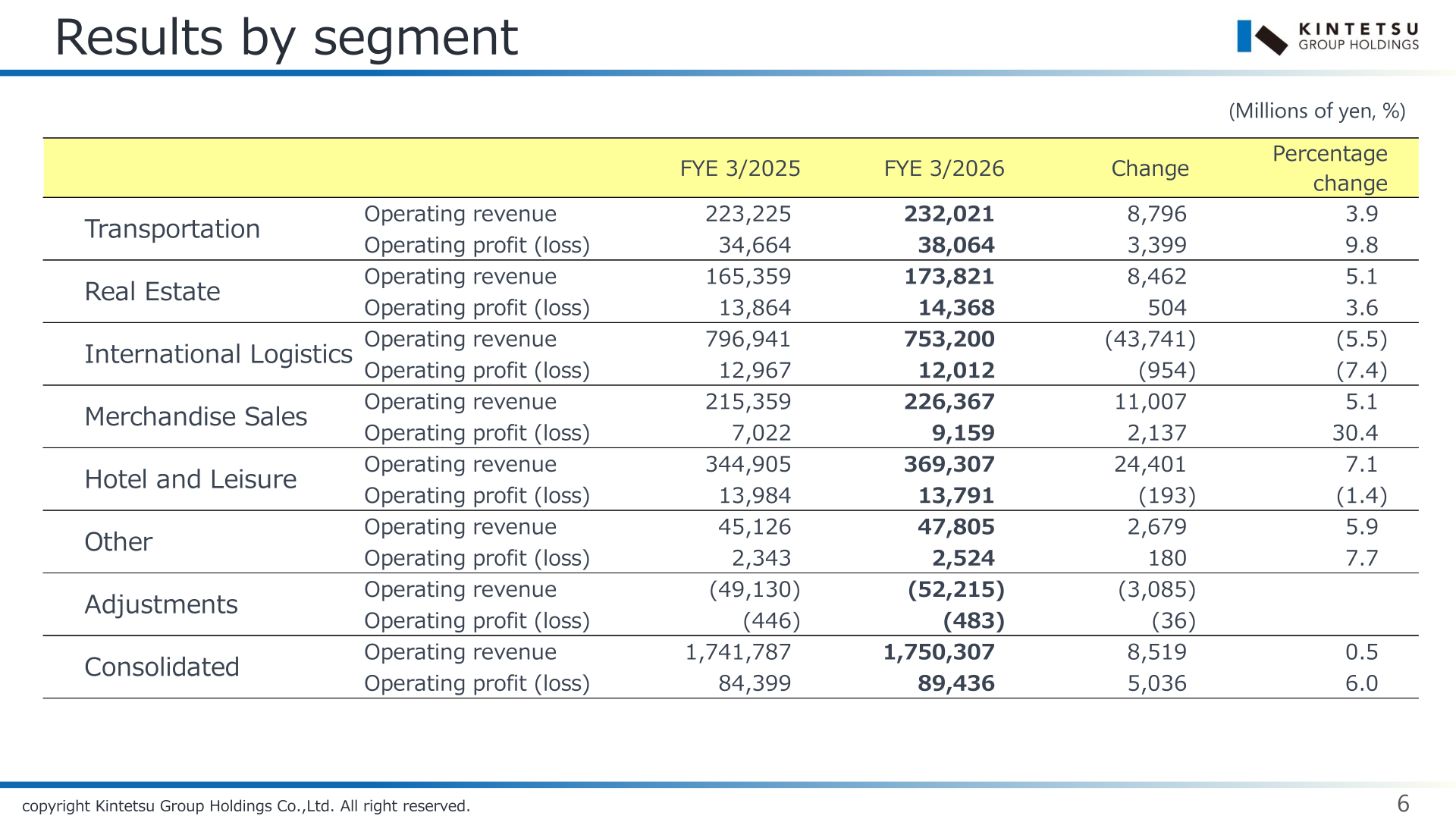
Task: Click the 'Change' column header
Action: pos(1150,168)
